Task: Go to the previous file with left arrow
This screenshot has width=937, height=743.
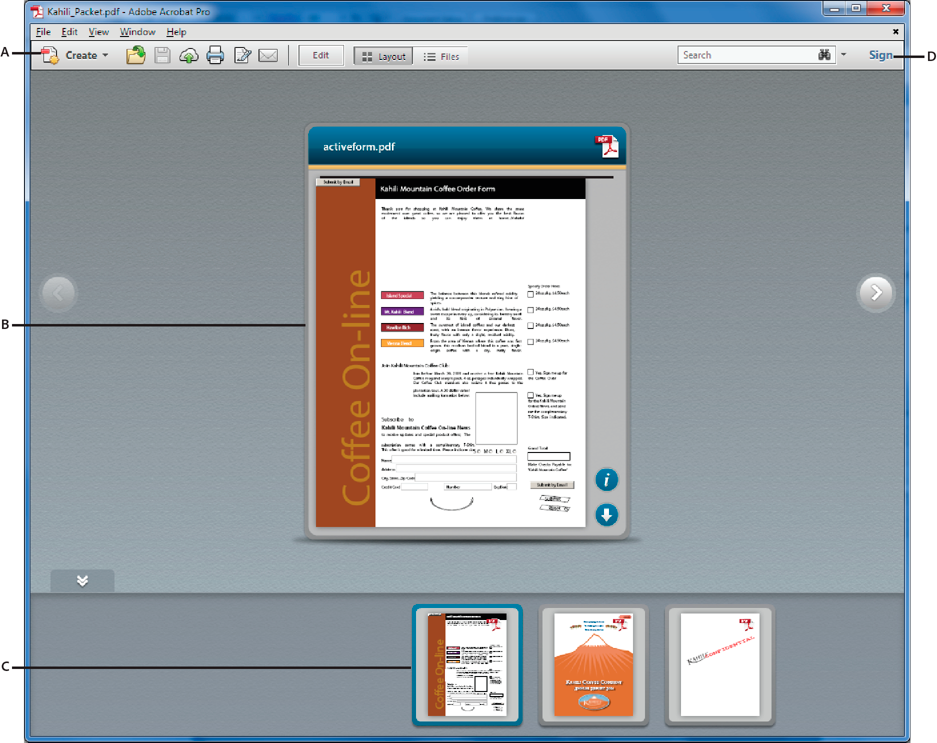Action: 58,293
